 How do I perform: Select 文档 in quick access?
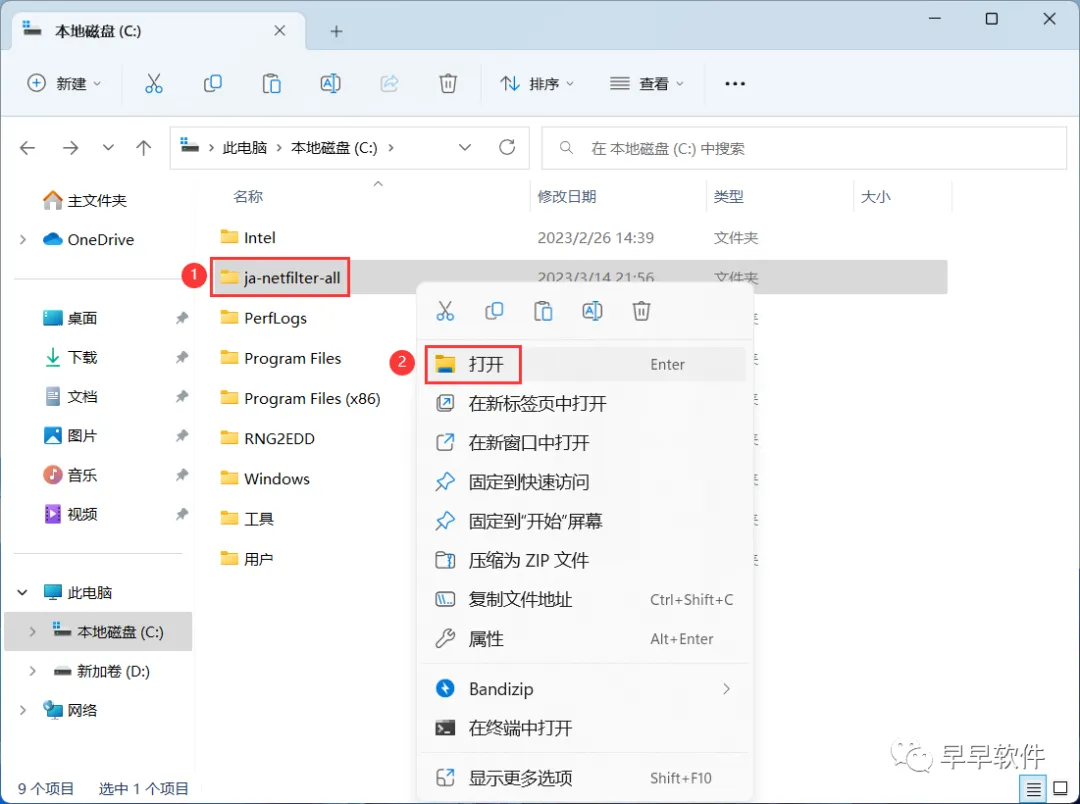[71, 397]
